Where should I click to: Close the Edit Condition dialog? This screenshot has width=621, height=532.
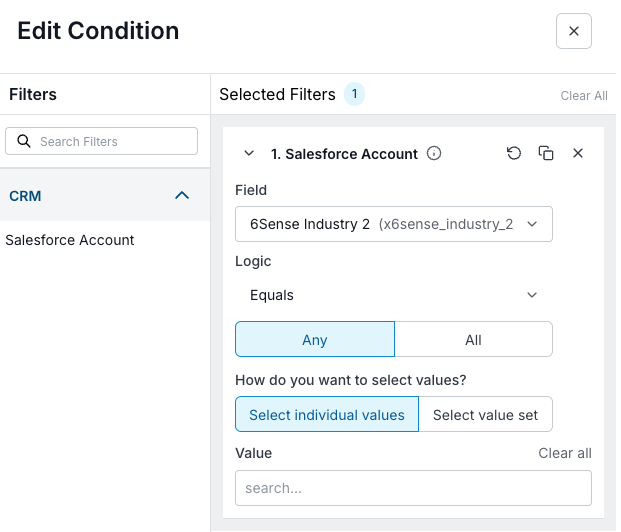pyautogui.click(x=573, y=31)
